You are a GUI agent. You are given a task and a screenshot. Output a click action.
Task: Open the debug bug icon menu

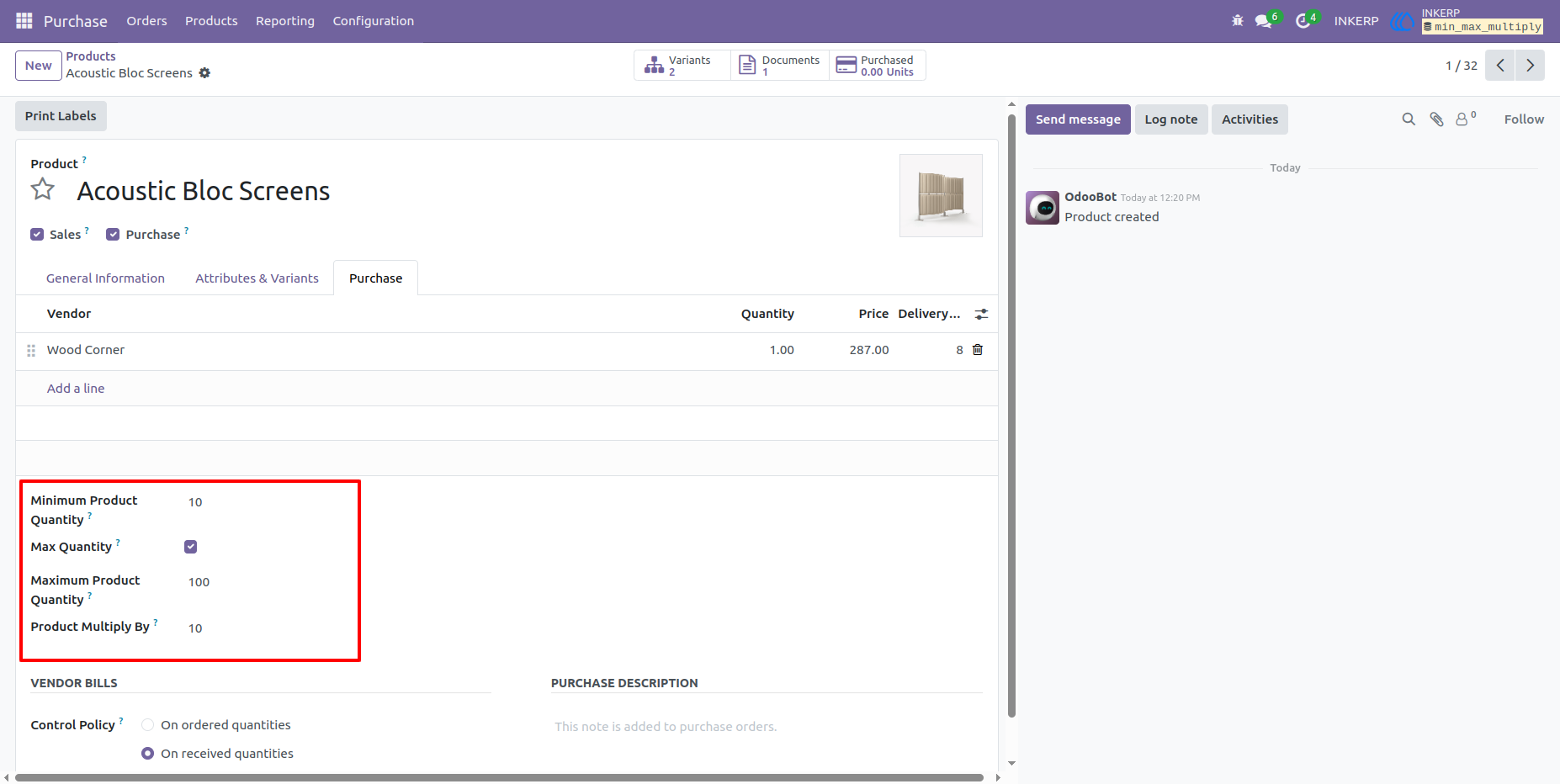(x=1237, y=21)
